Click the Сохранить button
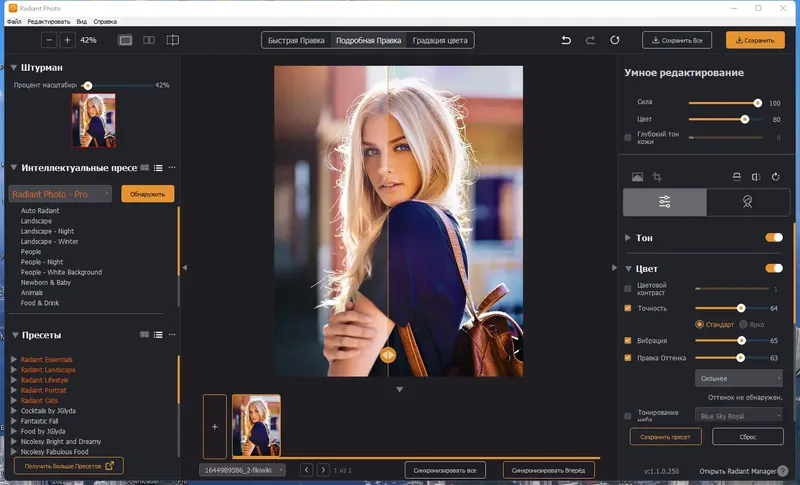The height and width of the screenshot is (485, 800). [755, 40]
